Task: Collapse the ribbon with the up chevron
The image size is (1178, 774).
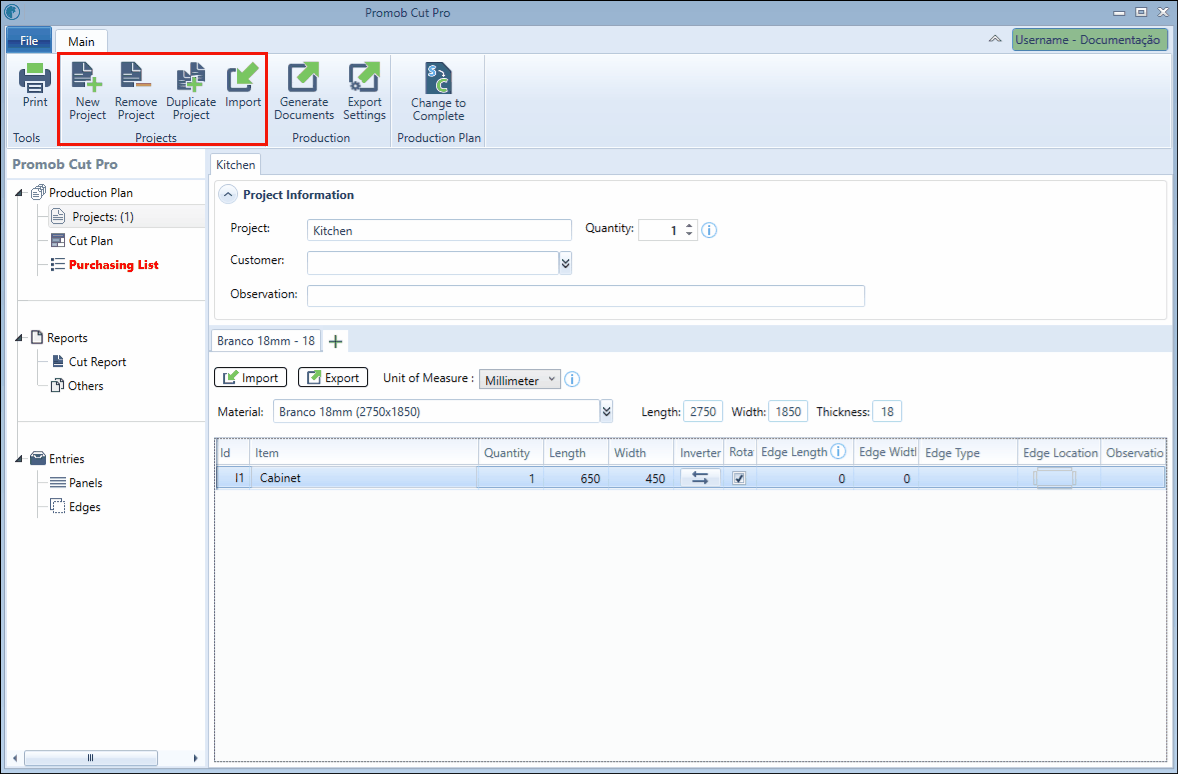Action: (995, 39)
